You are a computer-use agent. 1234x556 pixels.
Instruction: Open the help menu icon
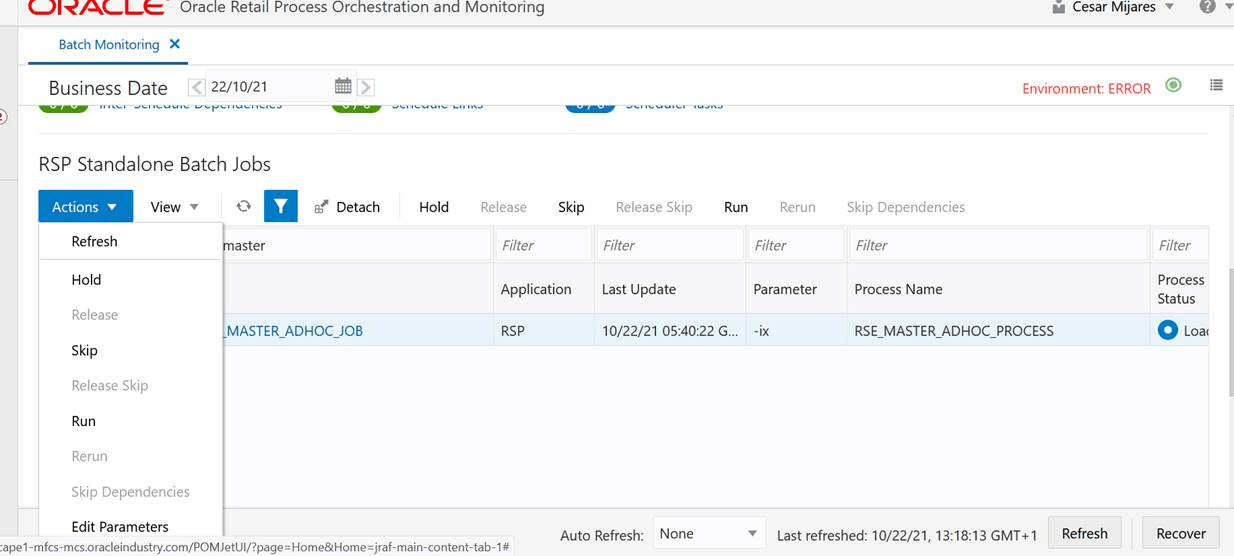tap(1207, 7)
